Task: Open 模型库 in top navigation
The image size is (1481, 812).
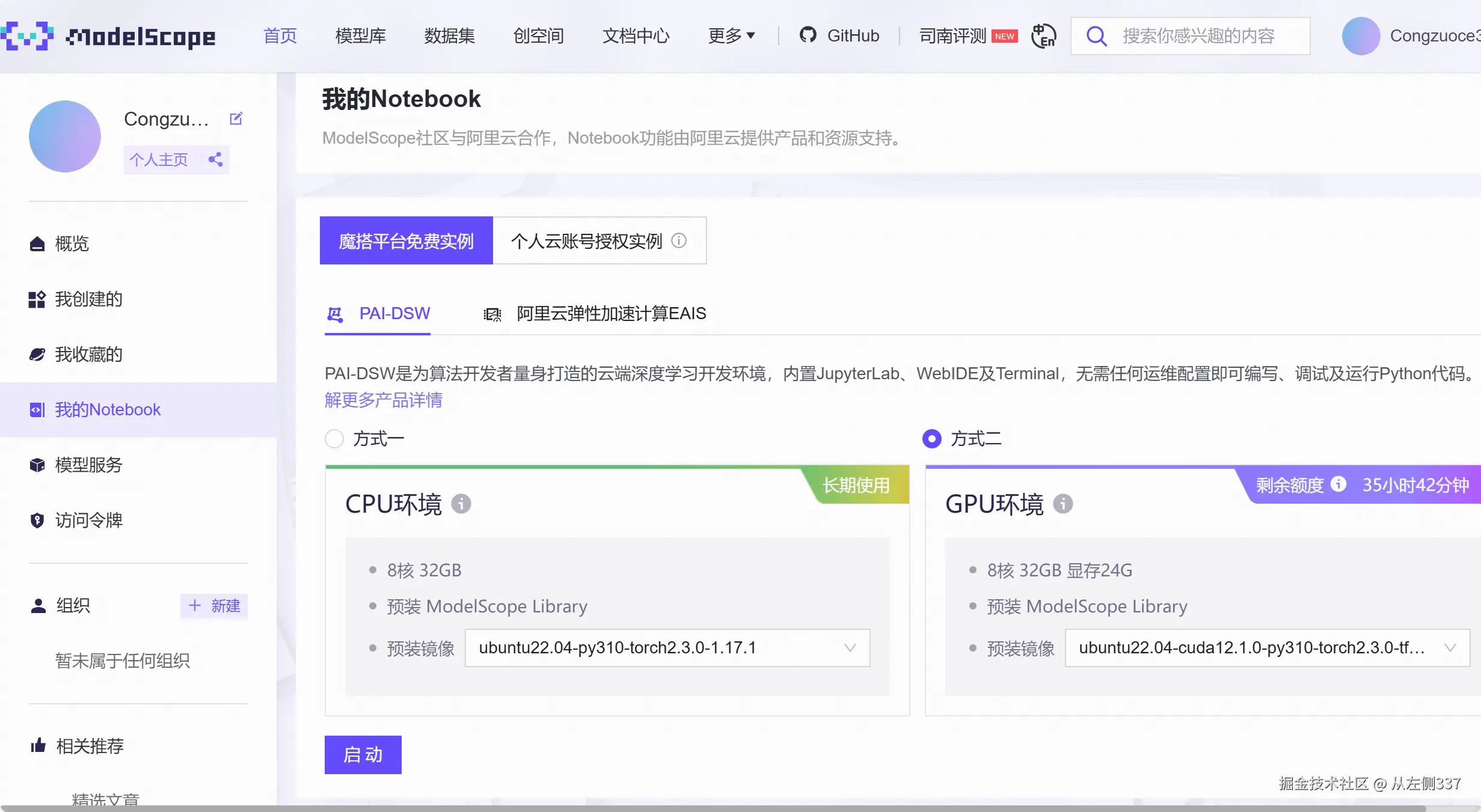Action: point(360,36)
